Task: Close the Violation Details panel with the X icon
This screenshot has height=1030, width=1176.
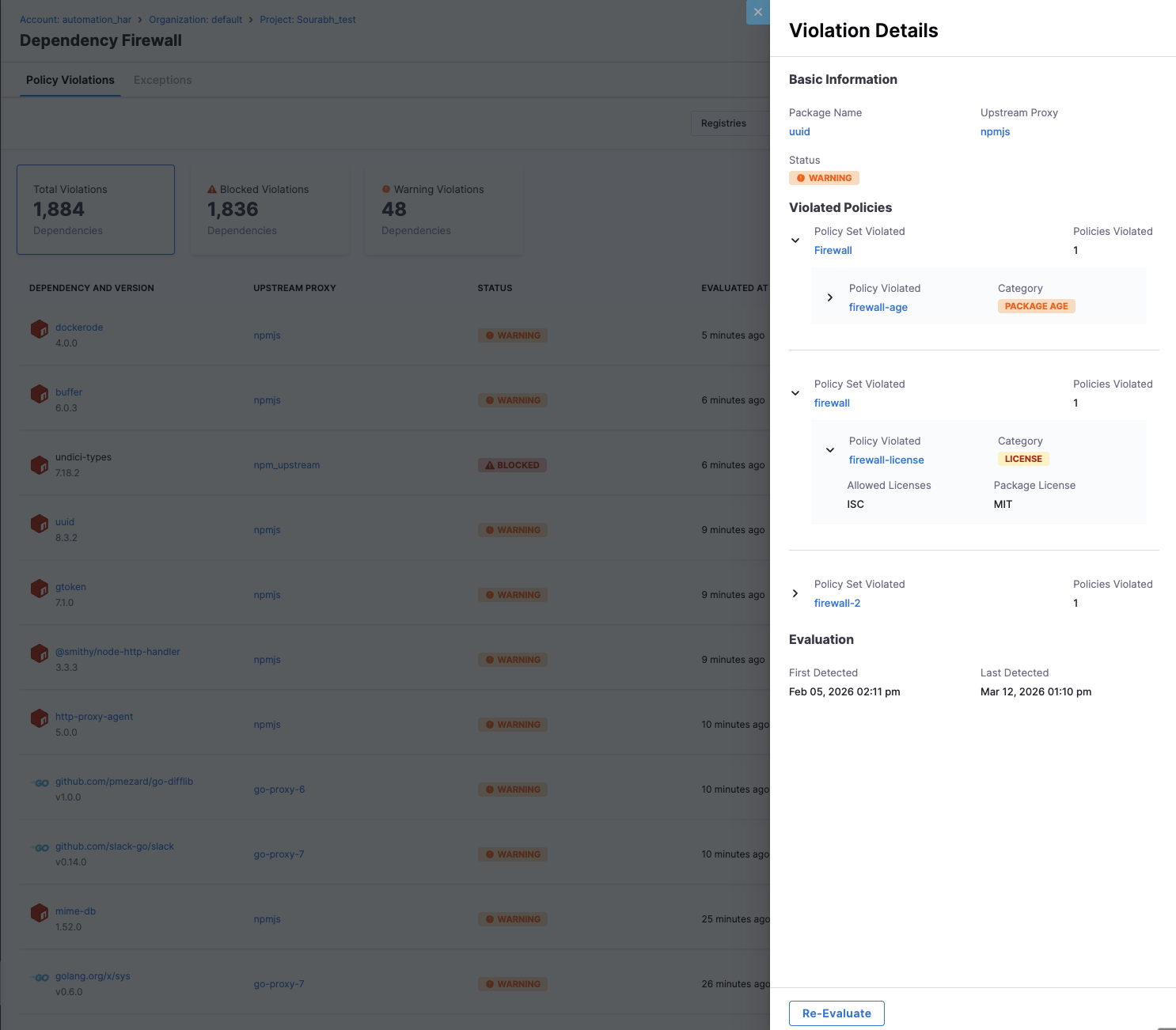Action: tap(757, 12)
